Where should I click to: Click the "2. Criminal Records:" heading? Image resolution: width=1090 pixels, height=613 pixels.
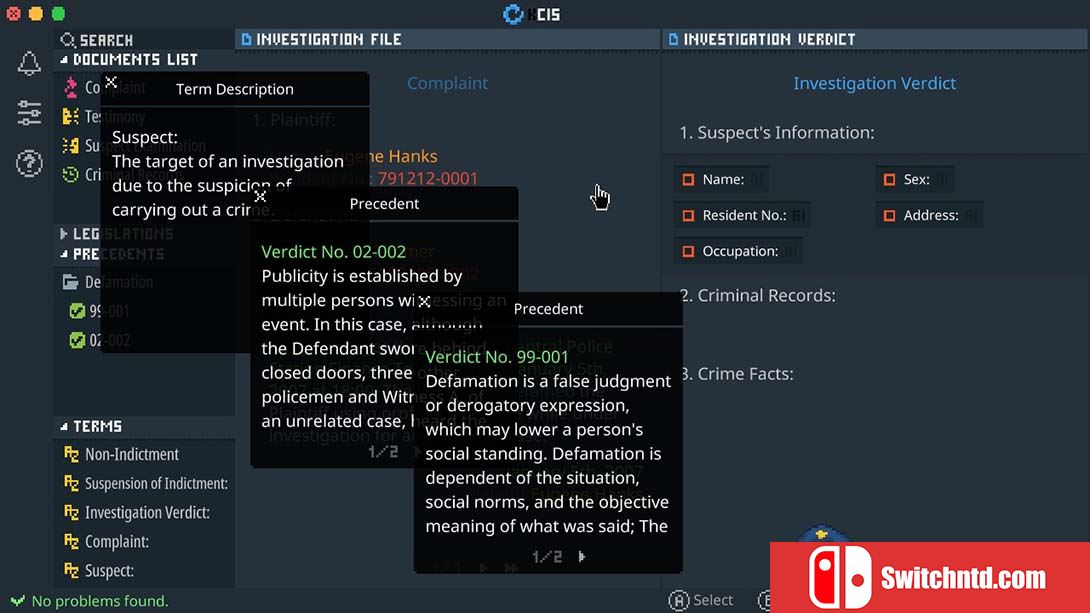[x=757, y=295]
